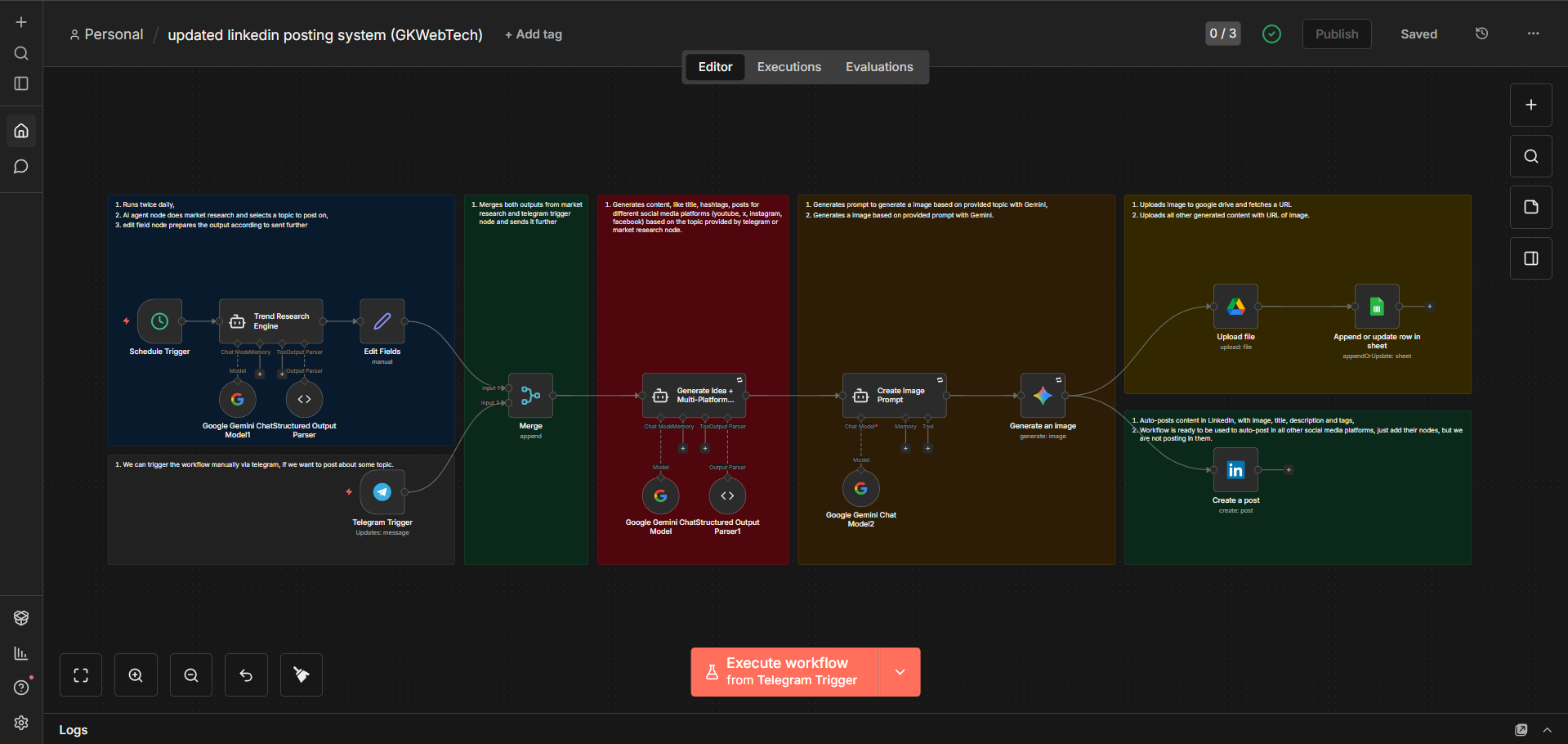Open workflow version history via clock icon
Screen dimensions: 1568x744
(1481, 34)
